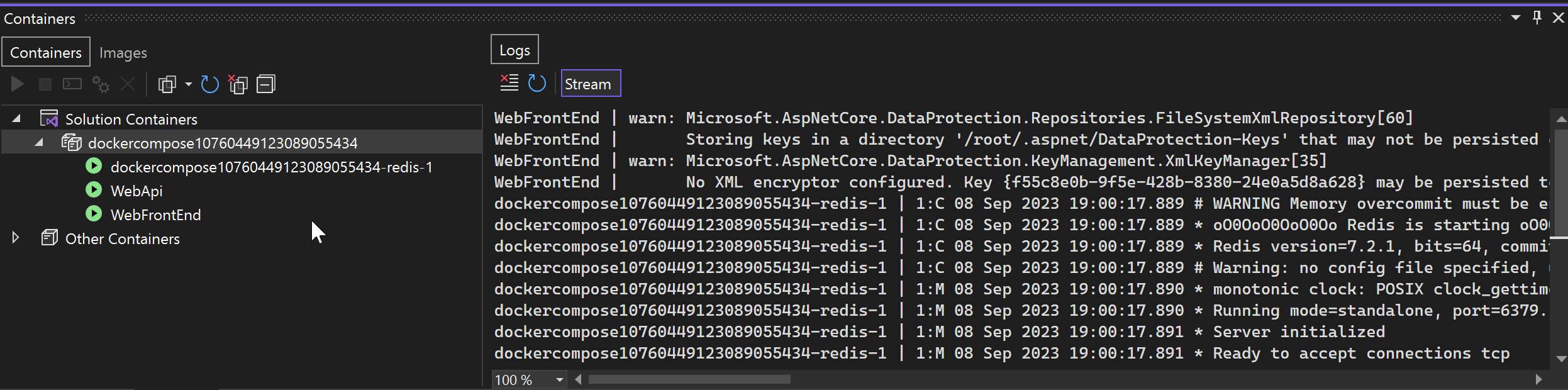
Task: Pin the Containers window
Action: click(1537, 18)
